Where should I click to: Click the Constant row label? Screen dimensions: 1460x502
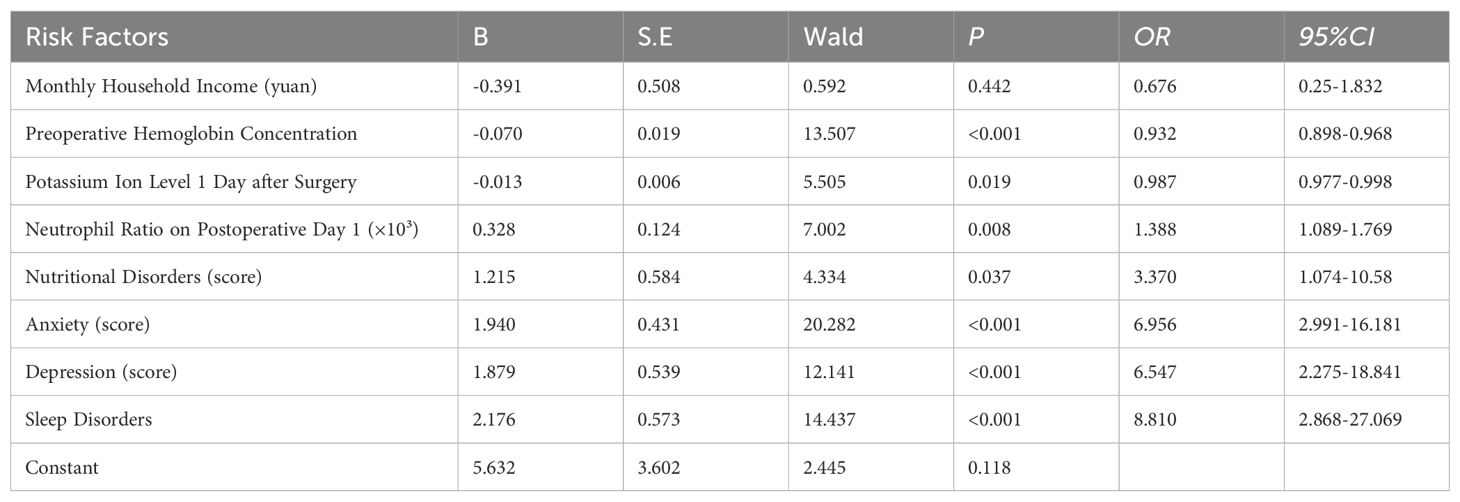coord(63,467)
